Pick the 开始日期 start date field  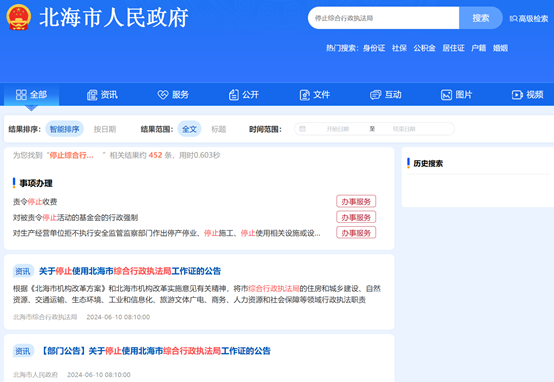click(338, 129)
